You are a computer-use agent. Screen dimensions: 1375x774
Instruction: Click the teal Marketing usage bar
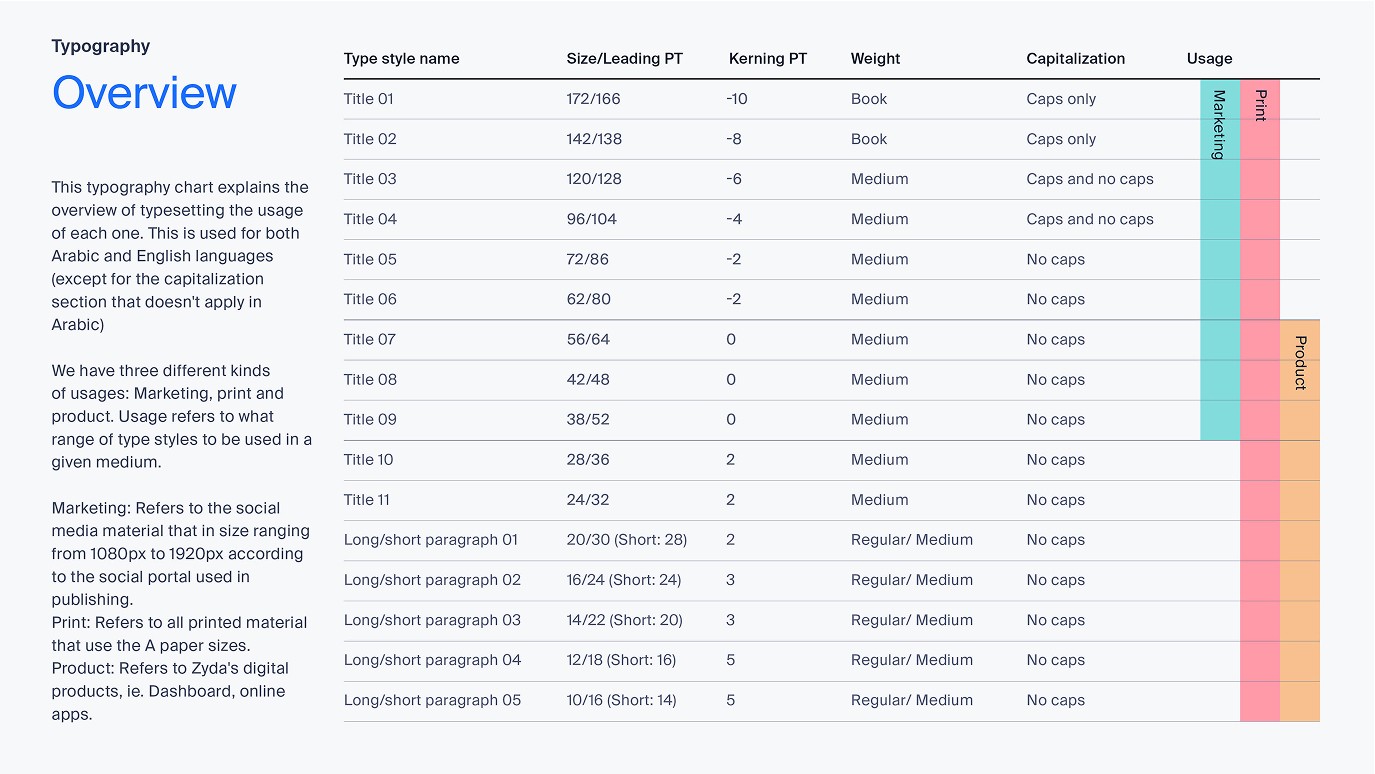click(1220, 260)
